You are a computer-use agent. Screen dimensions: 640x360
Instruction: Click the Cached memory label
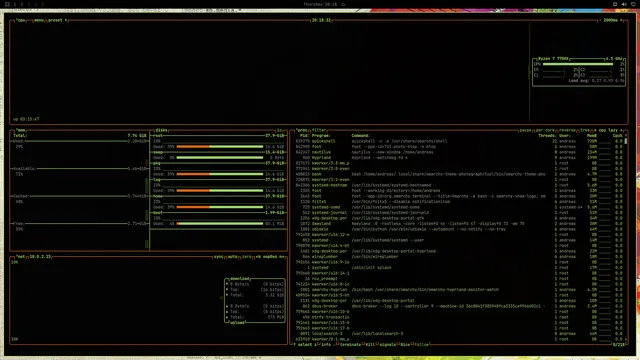click(x=20, y=196)
